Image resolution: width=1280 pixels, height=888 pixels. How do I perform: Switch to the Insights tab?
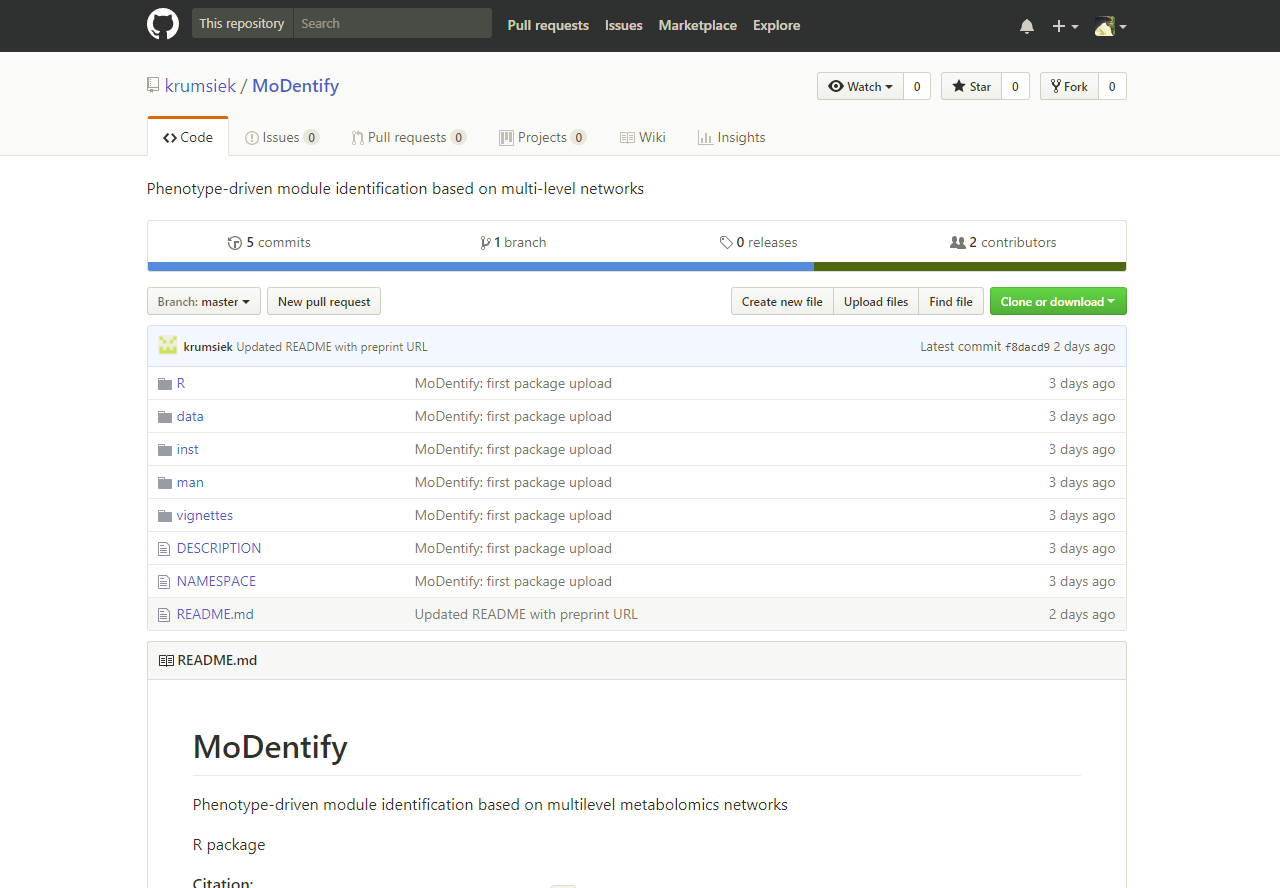point(731,137)
